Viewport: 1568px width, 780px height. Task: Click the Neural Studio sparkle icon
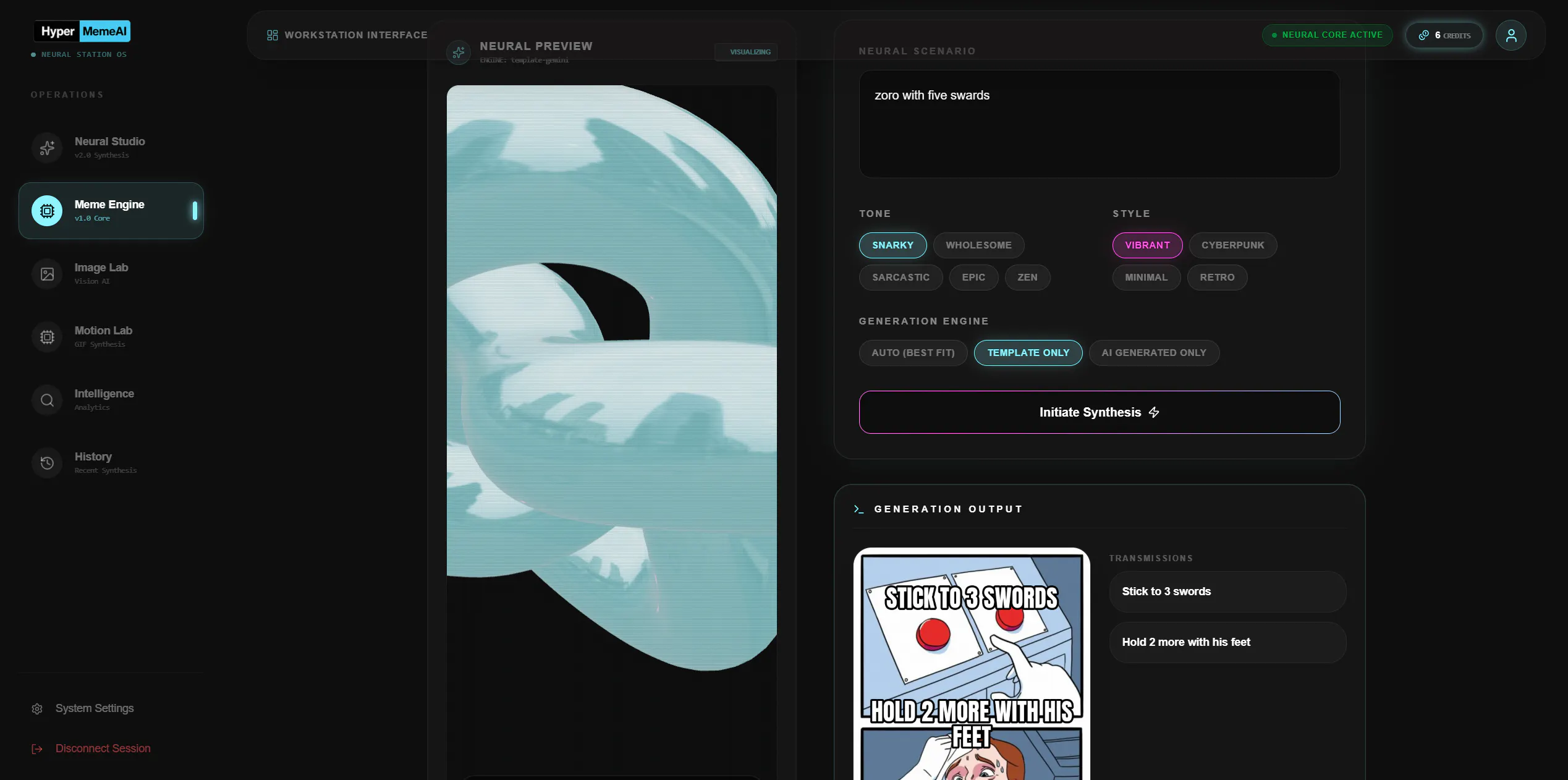[x=47, y=148]
